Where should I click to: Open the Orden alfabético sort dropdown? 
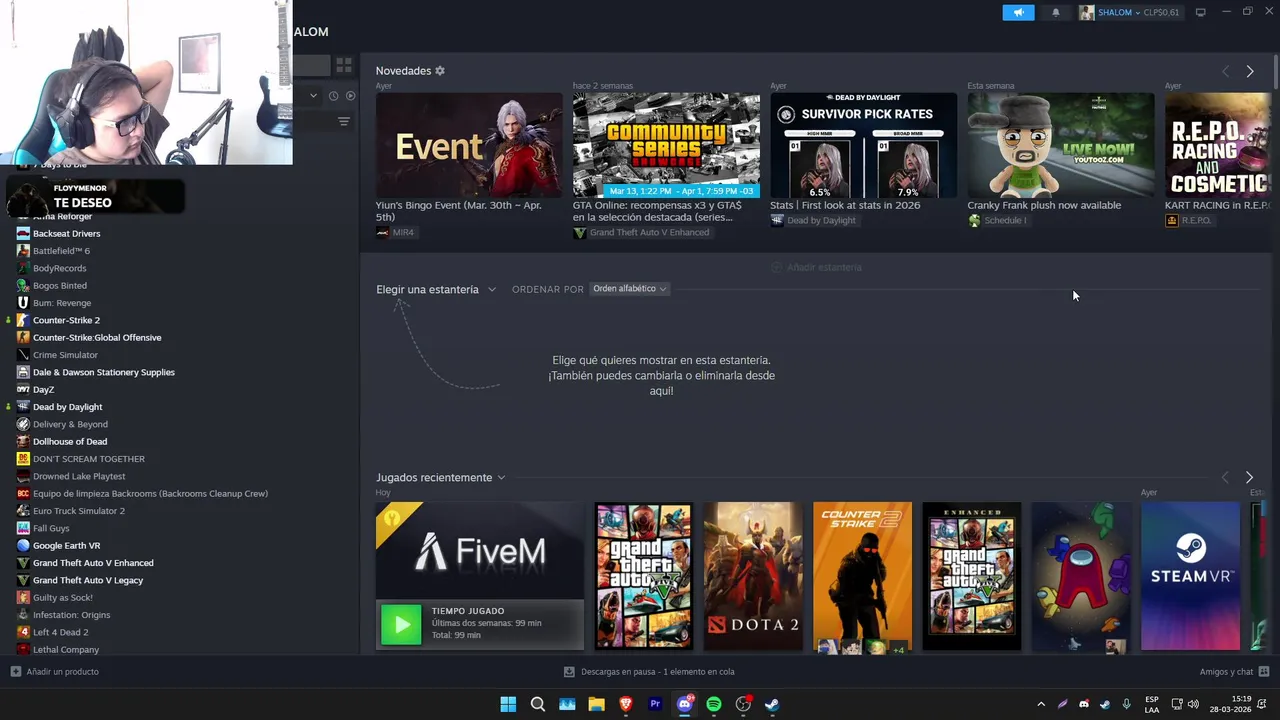[x=629, y=289]
